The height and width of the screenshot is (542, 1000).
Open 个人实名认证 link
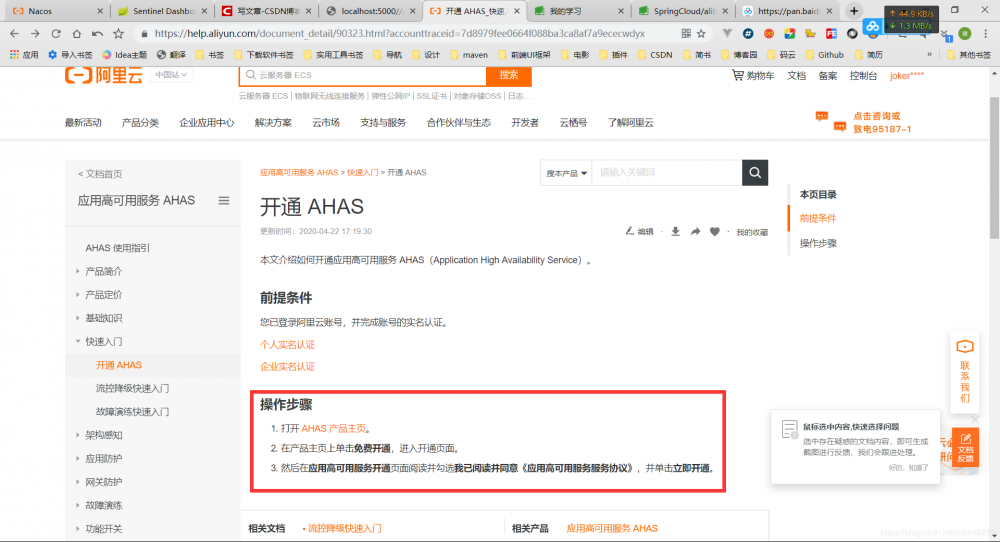tap(288, 344)
